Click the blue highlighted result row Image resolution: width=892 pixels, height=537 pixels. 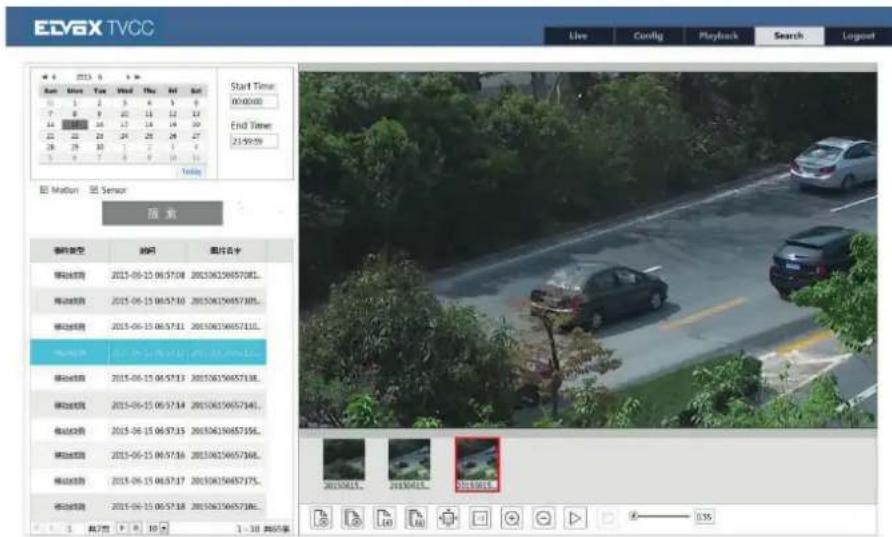coord(148,352)
